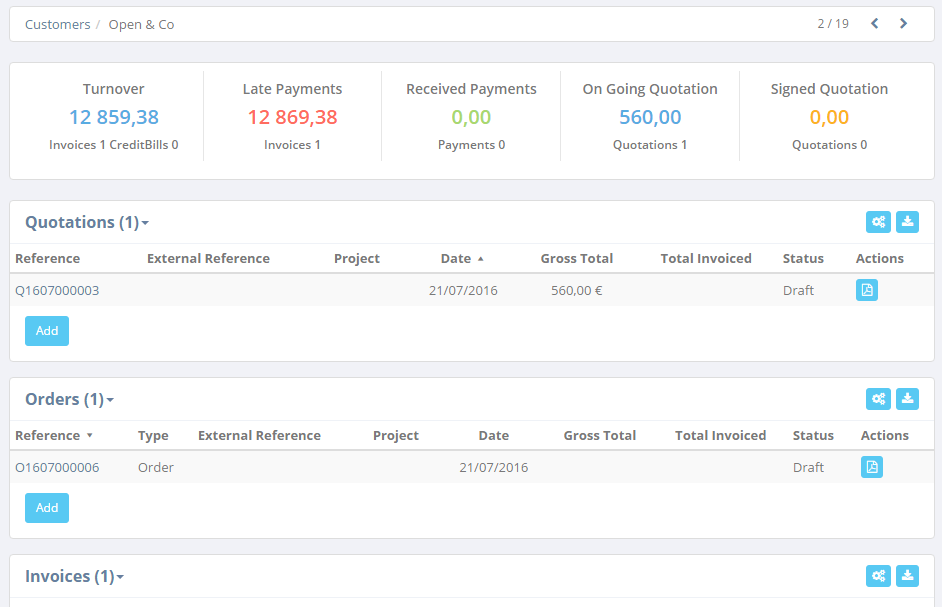This screenshot has height=607, width=942.
Task: Open Quotations panel column settings gears icon
Action: point(878,222)
